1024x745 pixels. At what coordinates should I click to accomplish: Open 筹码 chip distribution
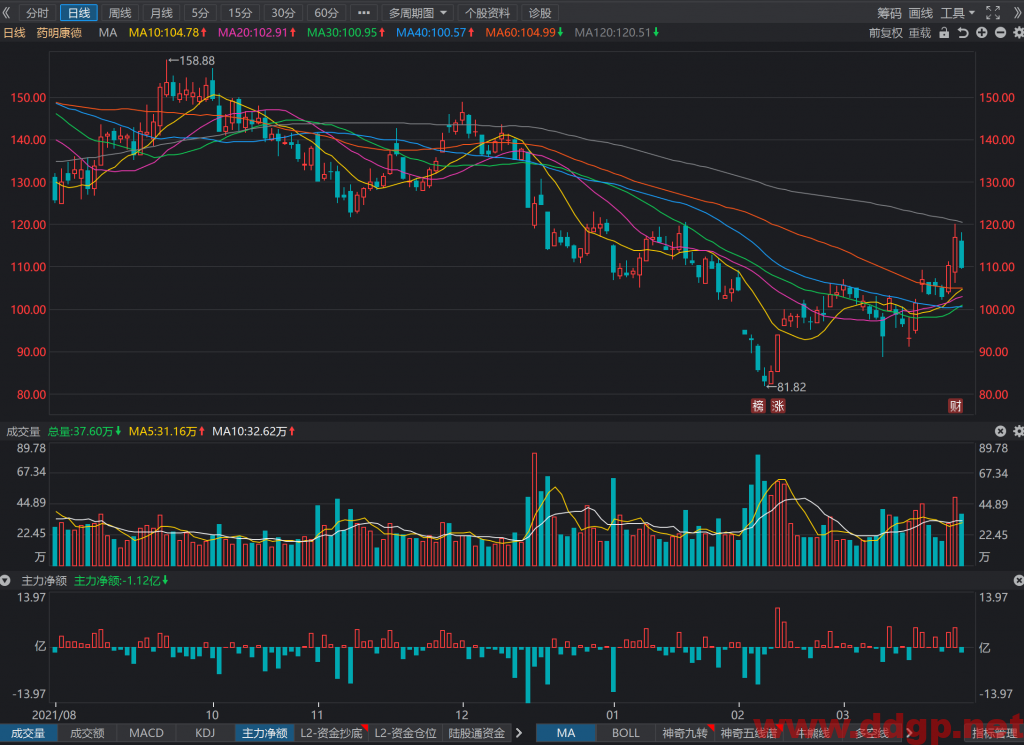[x=889, y=12]
